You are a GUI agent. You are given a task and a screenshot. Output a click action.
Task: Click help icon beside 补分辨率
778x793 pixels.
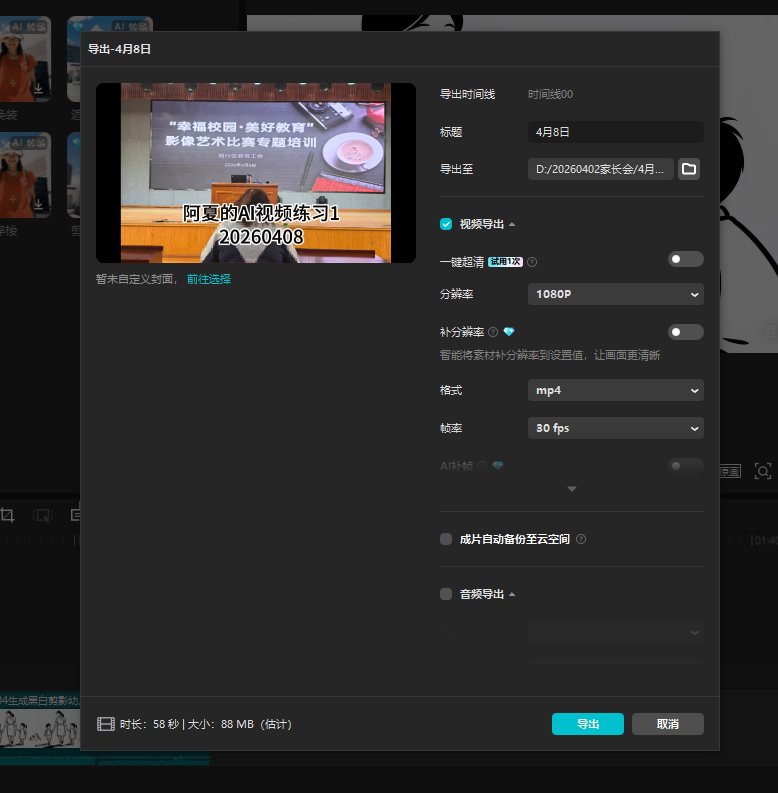tap(493, 332)
